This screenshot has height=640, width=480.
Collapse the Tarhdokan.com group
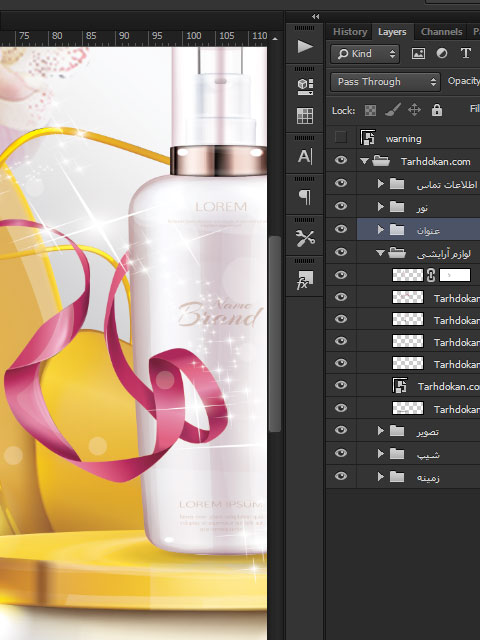click(x=364, y=161)
